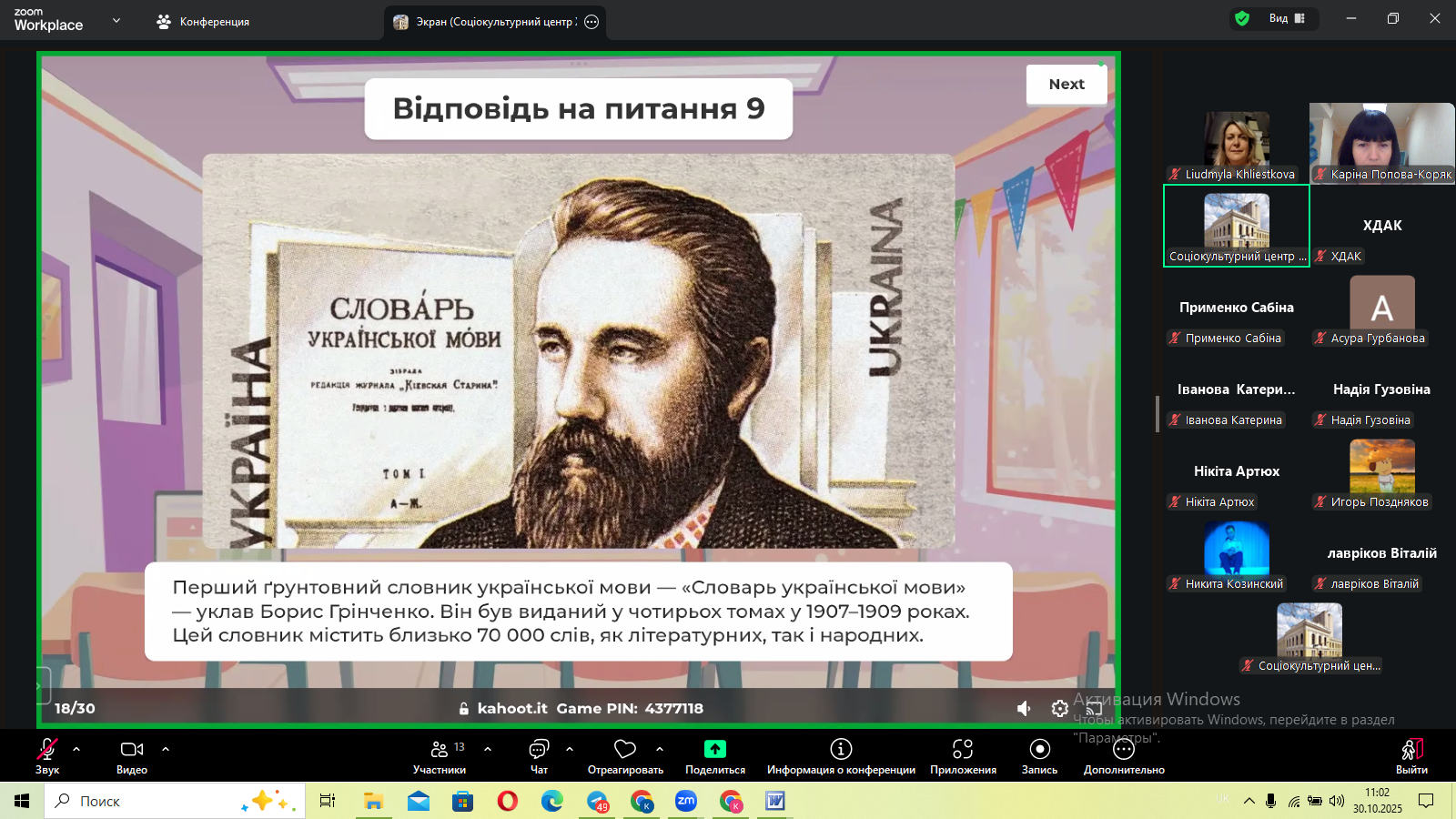The image size is (1456, 819).
Task: Open the Participants panel icon
Action: coord(440,749)
